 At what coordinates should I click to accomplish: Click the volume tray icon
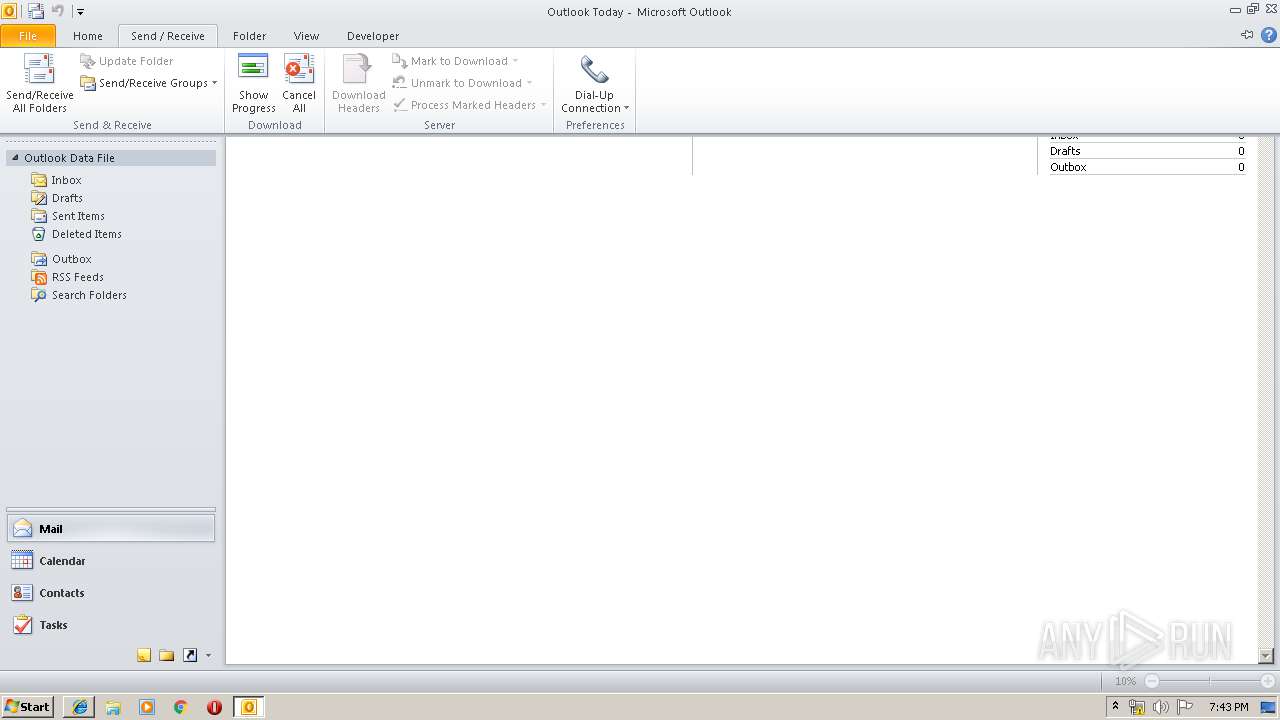tap(1161, 707)
